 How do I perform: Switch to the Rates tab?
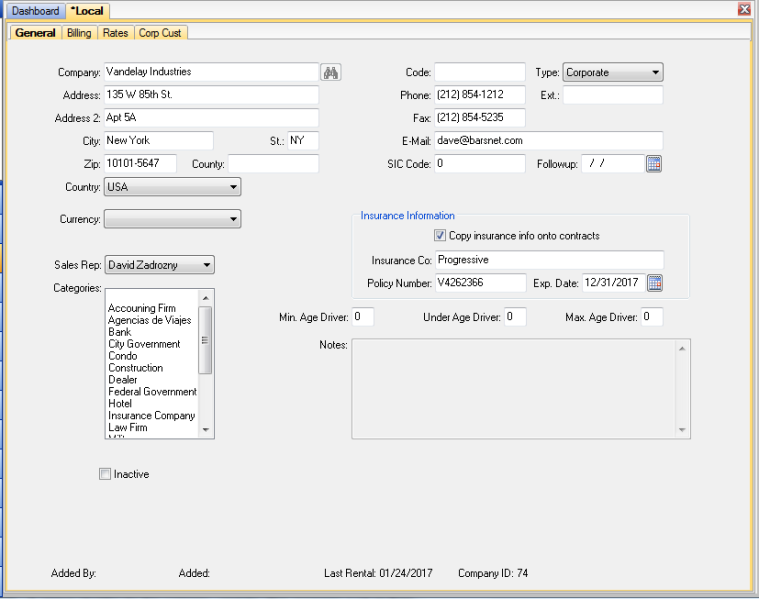pyautogui.click(x=115, y=33)
